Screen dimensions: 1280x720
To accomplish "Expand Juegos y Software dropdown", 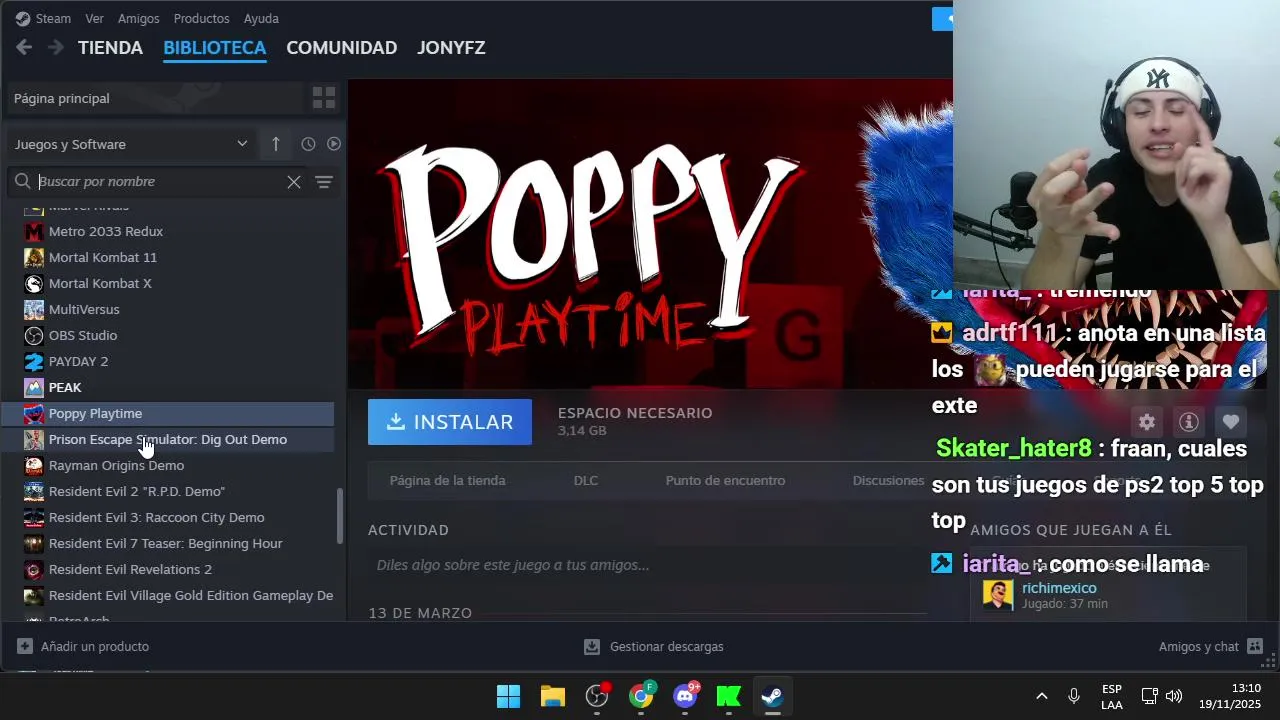I will pos(130,144).
